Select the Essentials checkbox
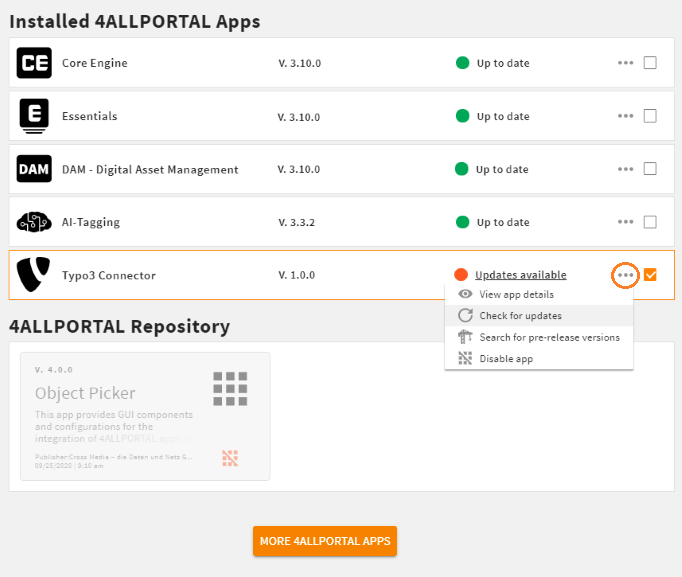This screenshot has width=682, height=577. click(x=650, y=116)
